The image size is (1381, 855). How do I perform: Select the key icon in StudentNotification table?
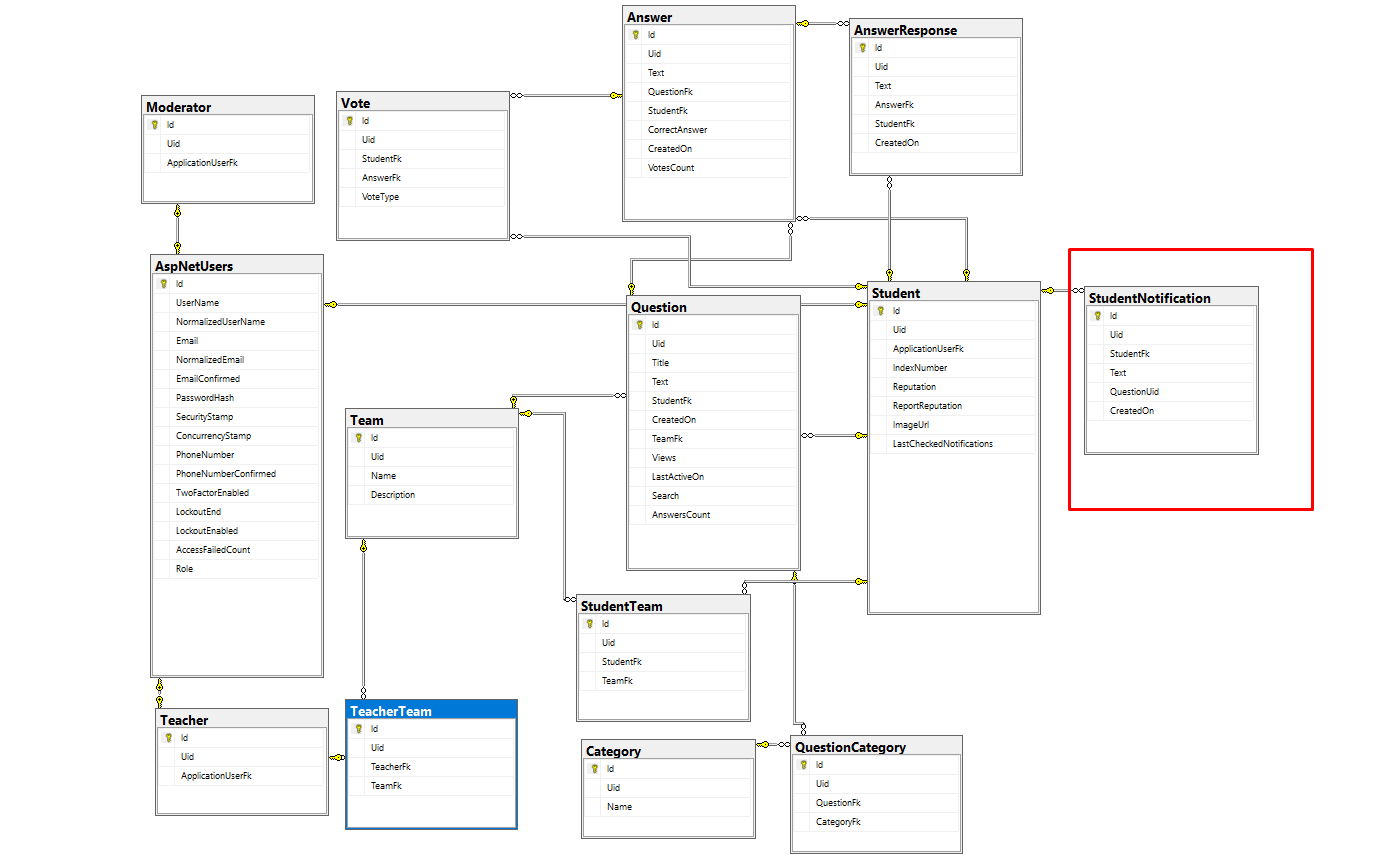[1097, 316]
